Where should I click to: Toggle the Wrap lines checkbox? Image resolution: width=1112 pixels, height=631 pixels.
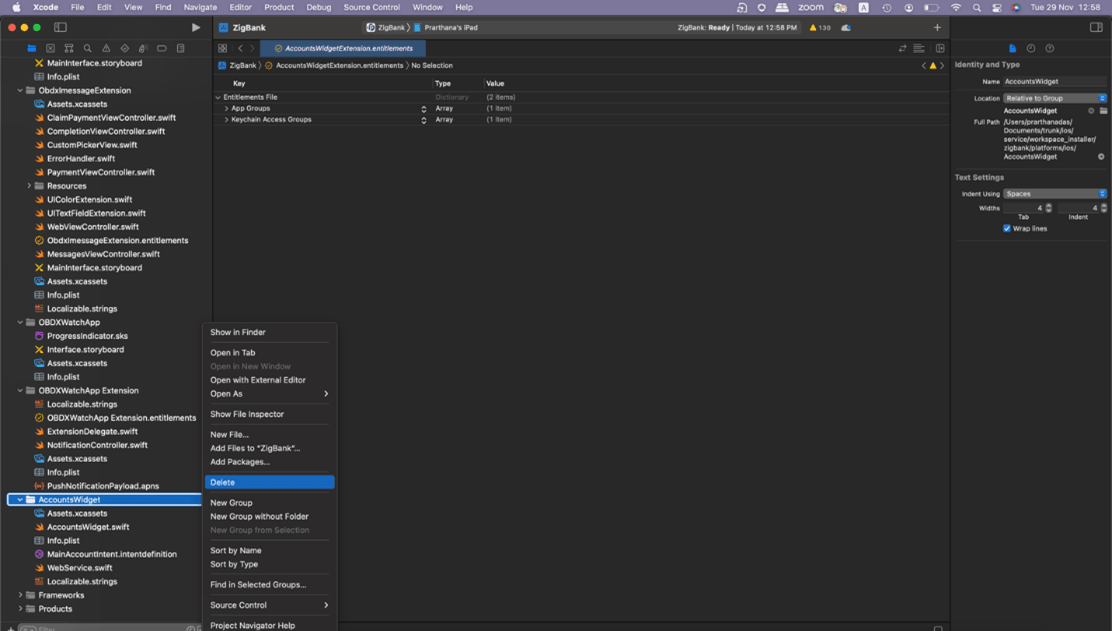(x=1007, y=228)
